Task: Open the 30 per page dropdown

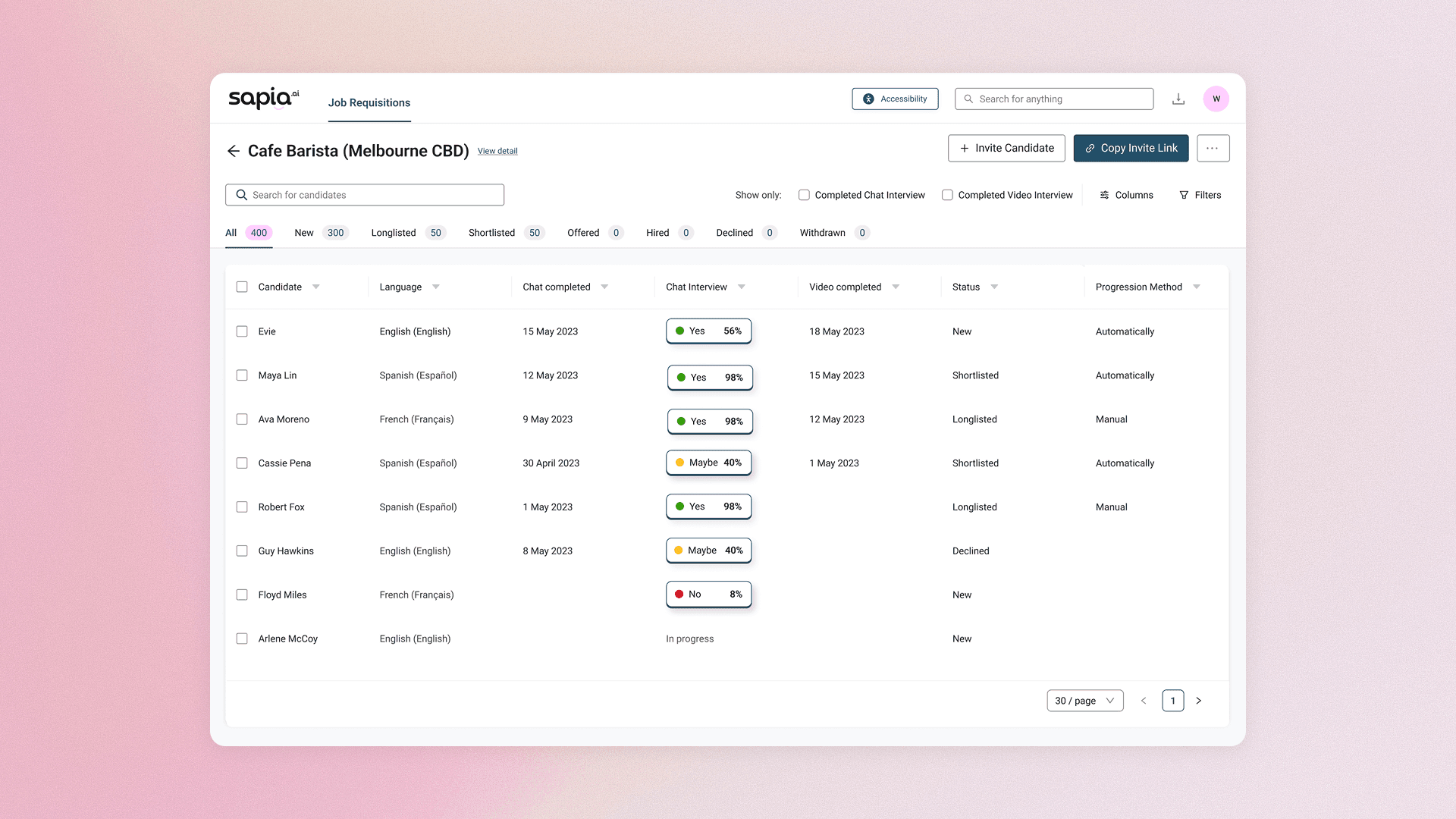Action: 1084,701
